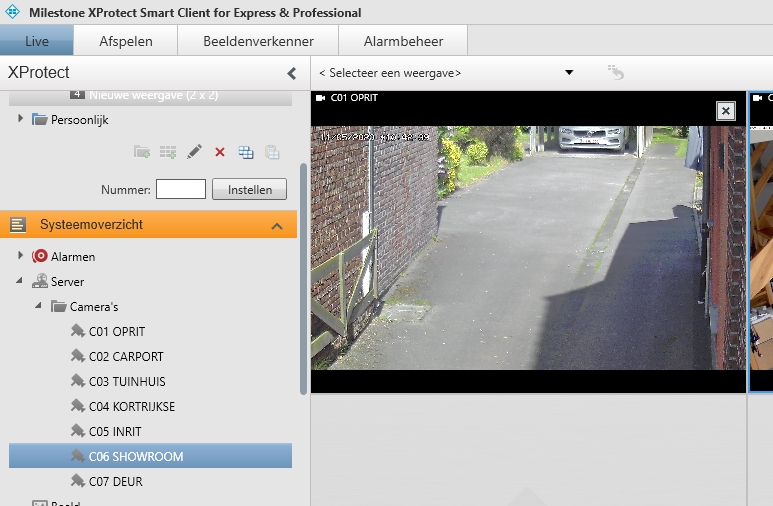The width and height of the screenshot is (773, 506).
Task: Collapse the XProtect side panel arrow
Action: 292,73
